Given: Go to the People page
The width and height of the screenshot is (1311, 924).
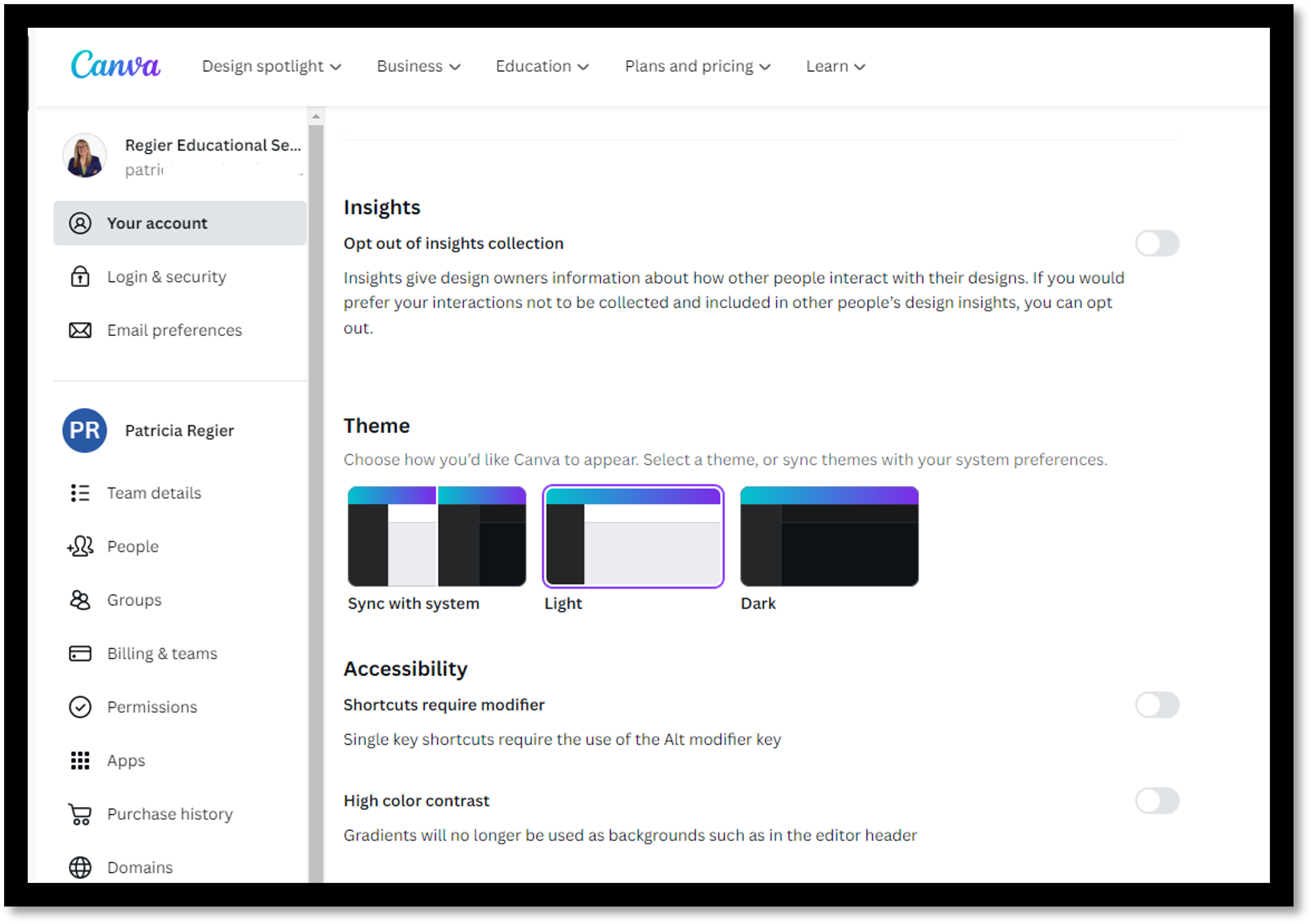Looking at the screenshot, I should coord(180,546).
